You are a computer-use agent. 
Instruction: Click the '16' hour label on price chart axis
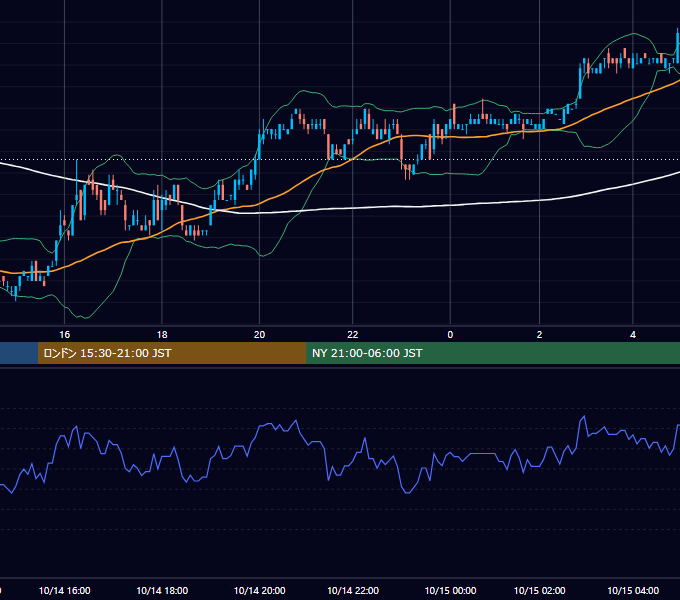click(65, 335)
